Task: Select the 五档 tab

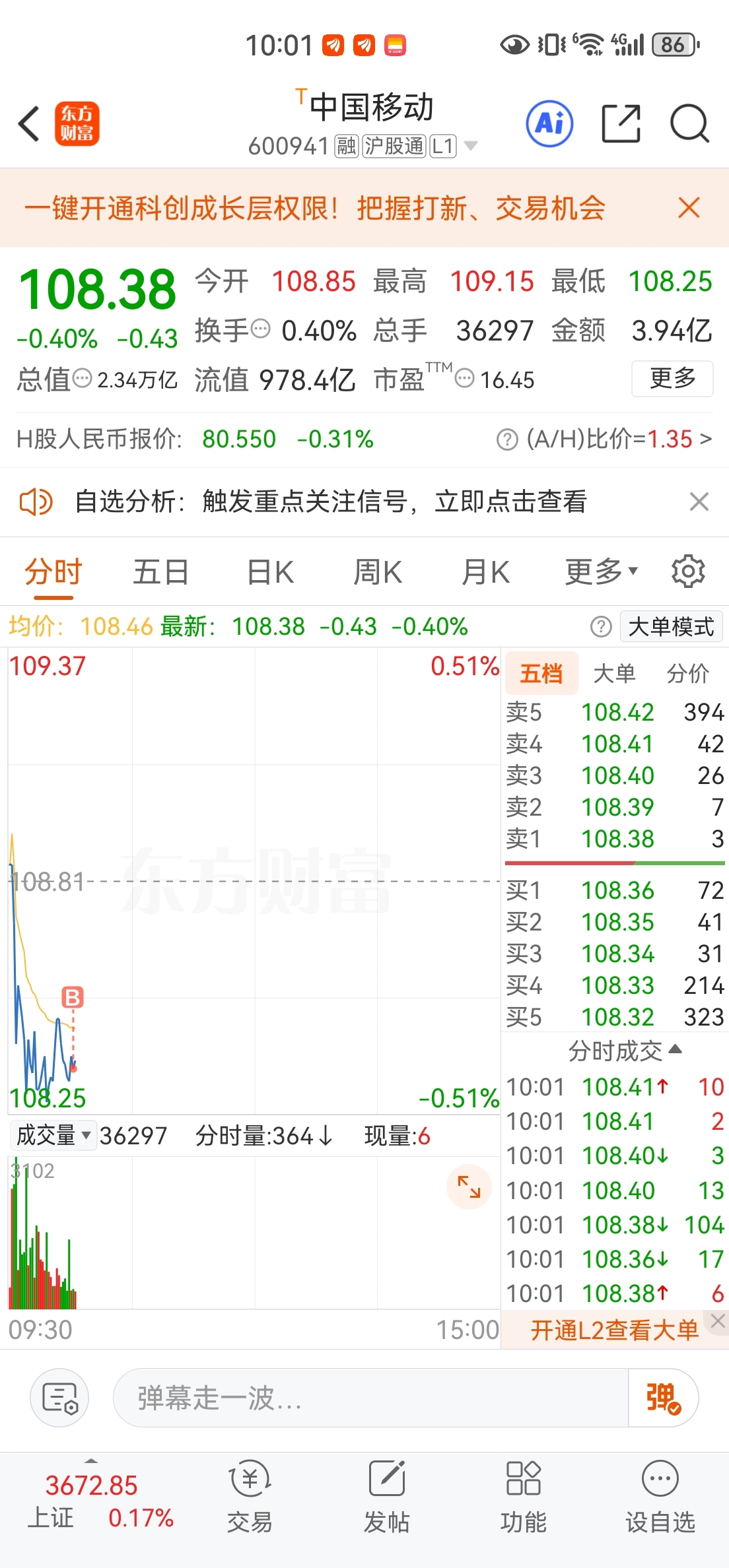Action: 541,673
